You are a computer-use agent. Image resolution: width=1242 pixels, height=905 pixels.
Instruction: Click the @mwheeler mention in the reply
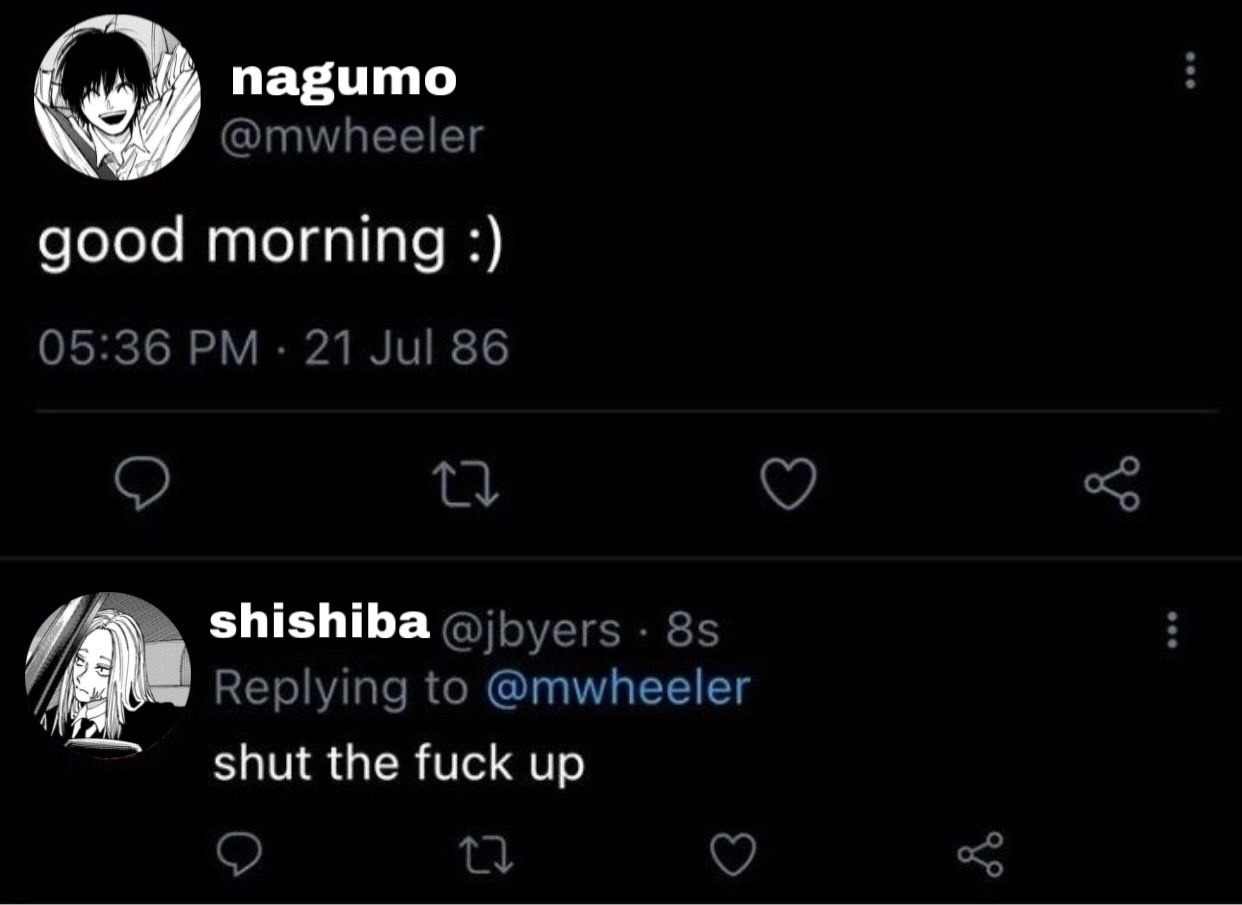pos(617,688)
